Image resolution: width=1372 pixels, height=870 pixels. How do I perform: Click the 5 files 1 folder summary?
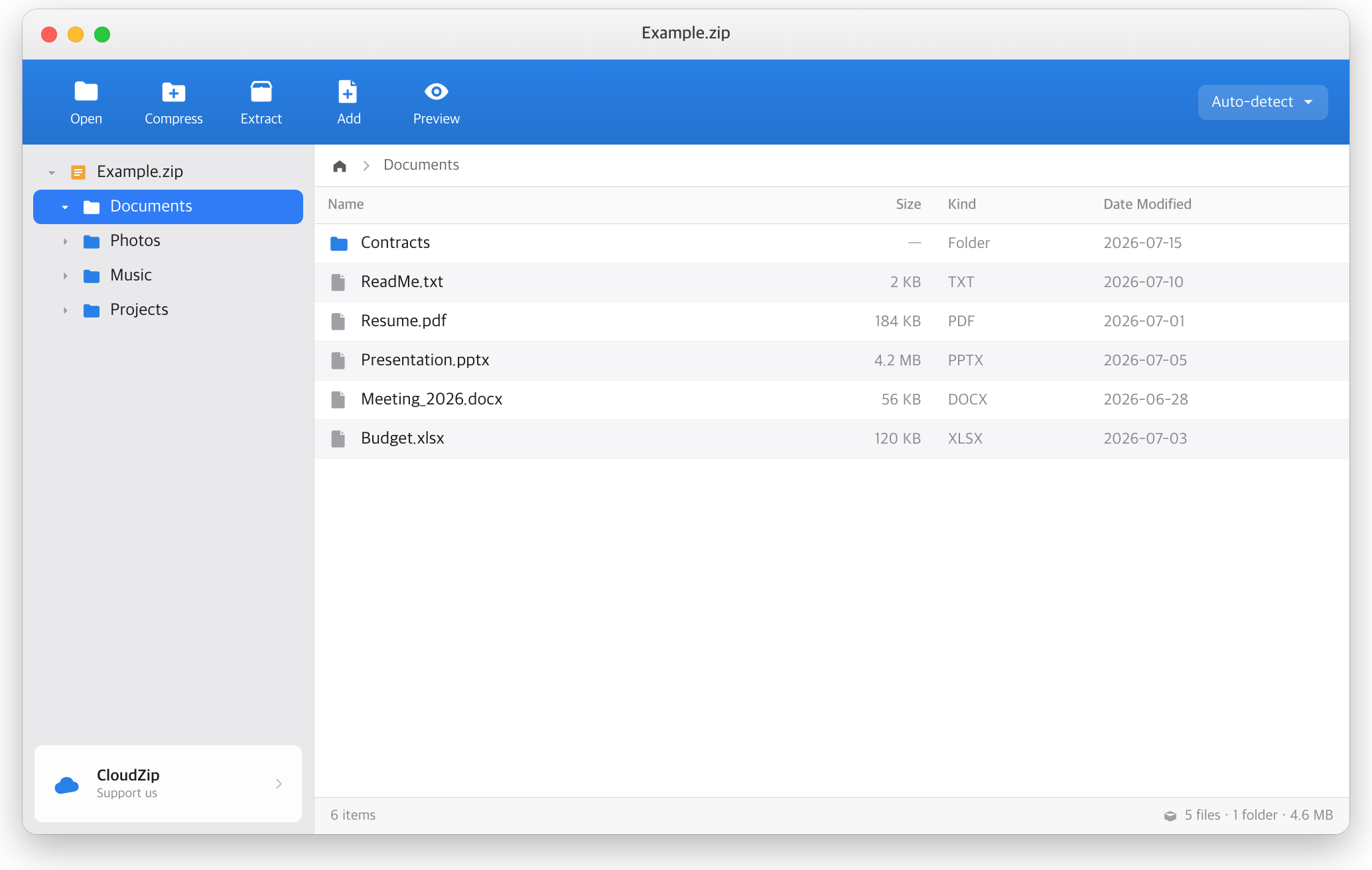point(1259,815)
